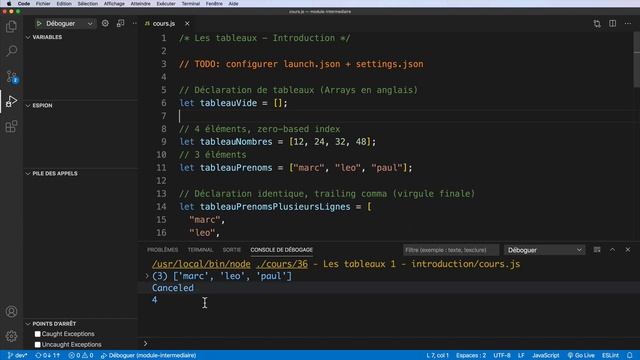Image resolution: width=640 pixels, height=360 pixels.
Task: Click in the console filter input field
Action: coord(451,250)
